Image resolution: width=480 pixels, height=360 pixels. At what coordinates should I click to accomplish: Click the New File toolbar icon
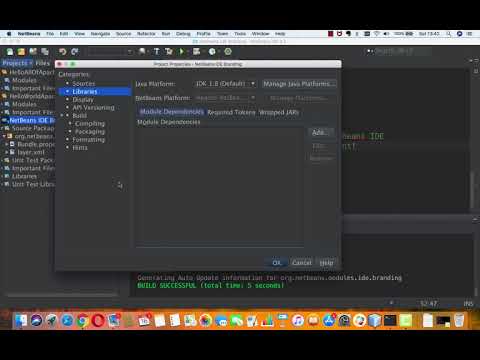click(x=10, y=52)
